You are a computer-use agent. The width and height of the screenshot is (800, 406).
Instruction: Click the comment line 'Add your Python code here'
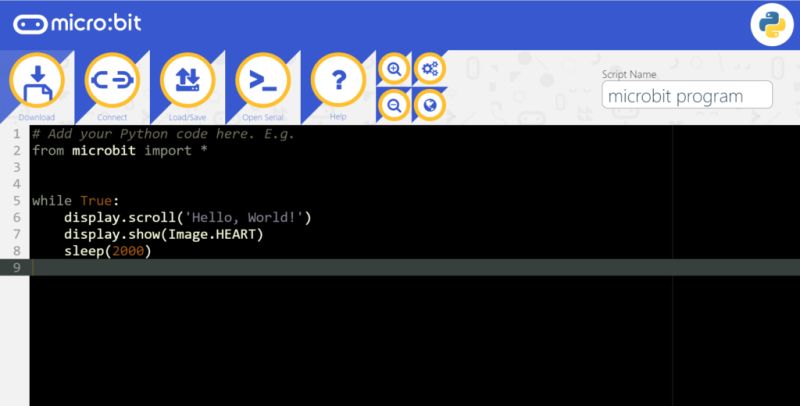tap(163, 134)
